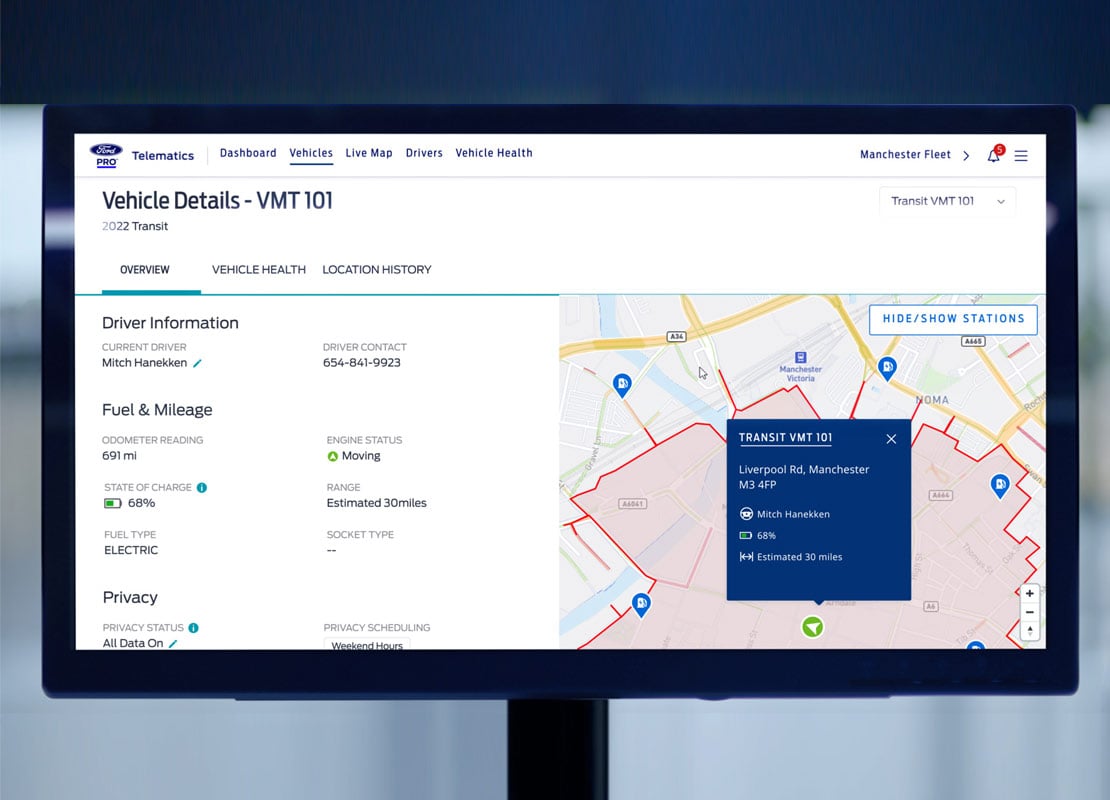Click the driver name Mitch Hanekken in Driver Information
The height and width of the screenshot is (800, 1110).
pyautogui.click(x=144, y=362)
